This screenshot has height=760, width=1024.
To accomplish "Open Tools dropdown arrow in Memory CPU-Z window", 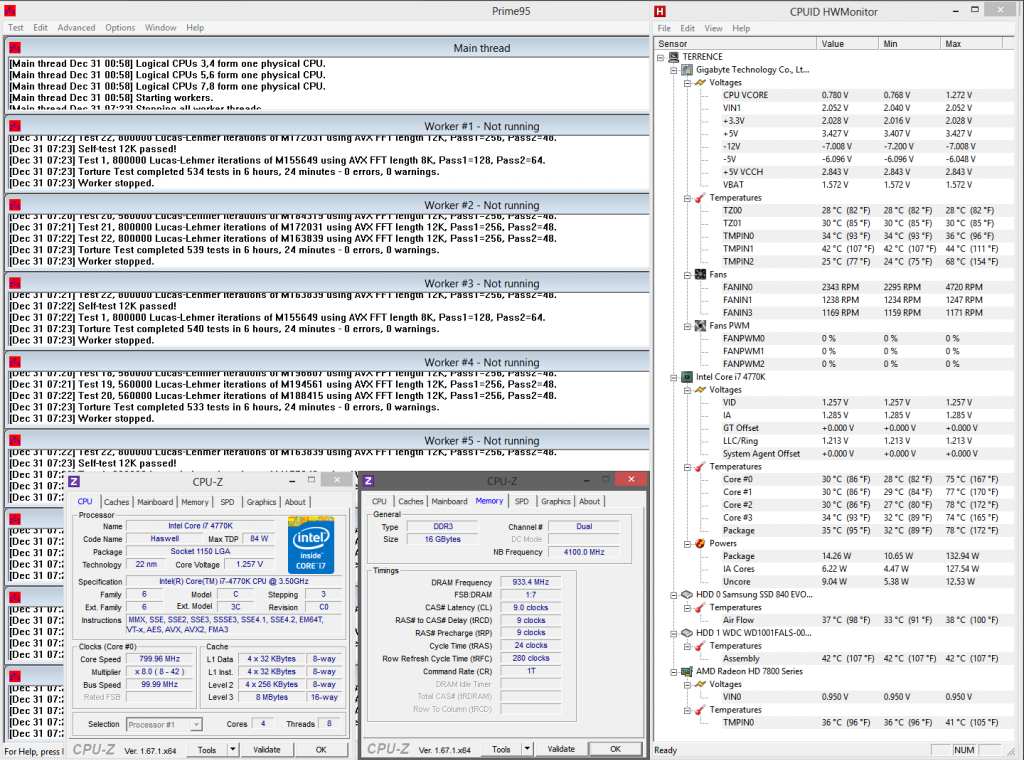I will tap(527, 749).
